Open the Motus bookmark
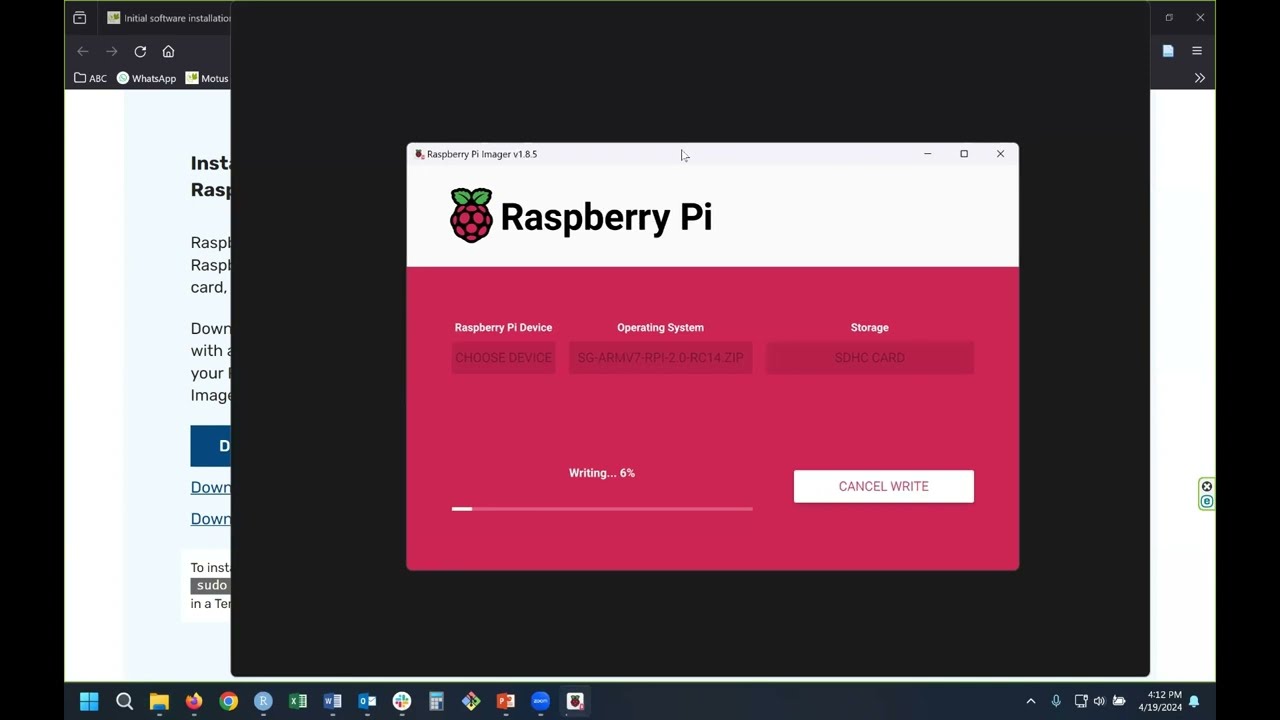Viewport: 1280px width, 720px height. [x=207, y=78]
